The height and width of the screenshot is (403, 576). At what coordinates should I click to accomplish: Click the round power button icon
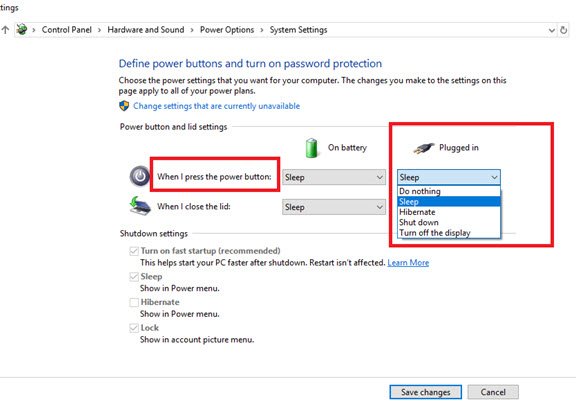coord(140,177)
